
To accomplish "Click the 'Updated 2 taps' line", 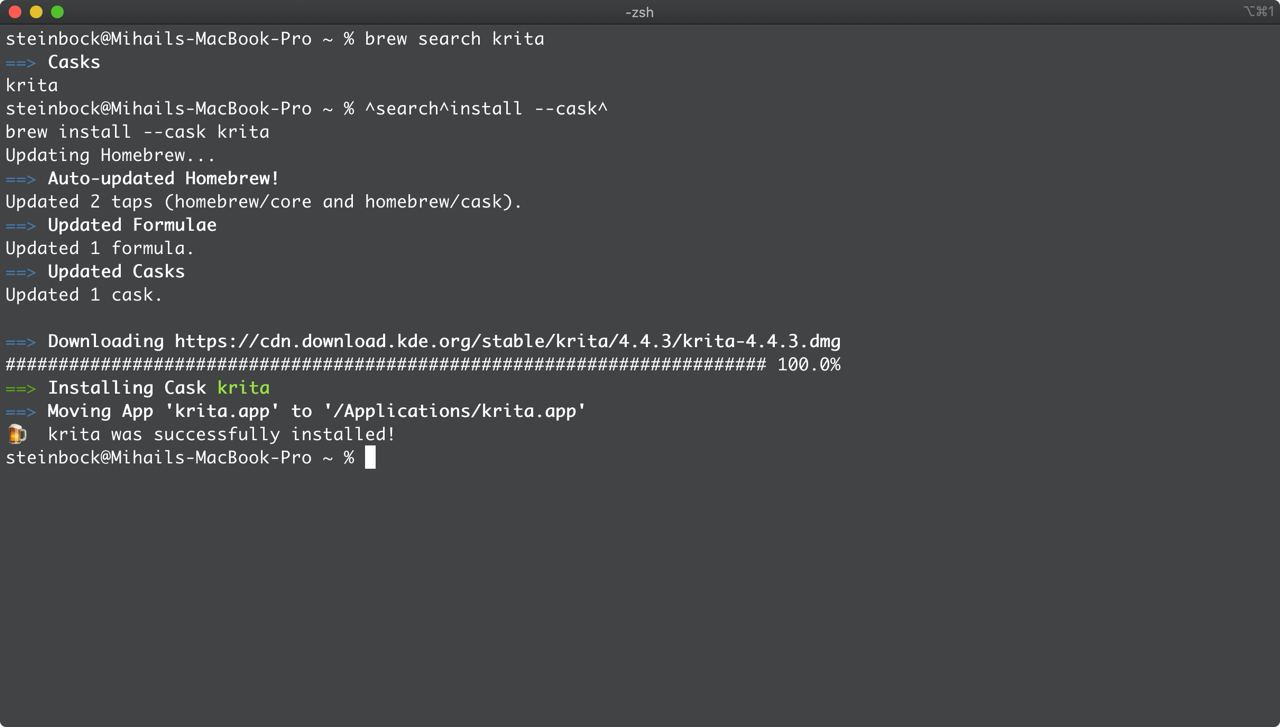I will pos(264,202).
